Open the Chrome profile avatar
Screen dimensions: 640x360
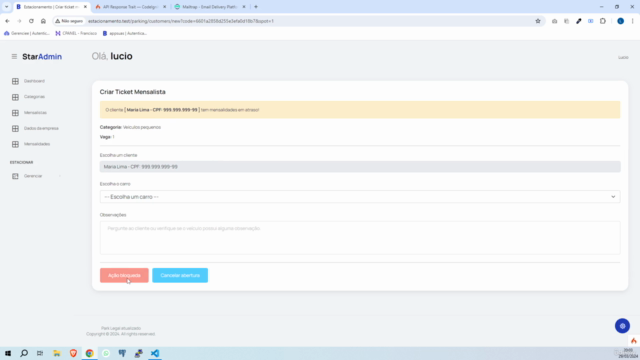620,21
